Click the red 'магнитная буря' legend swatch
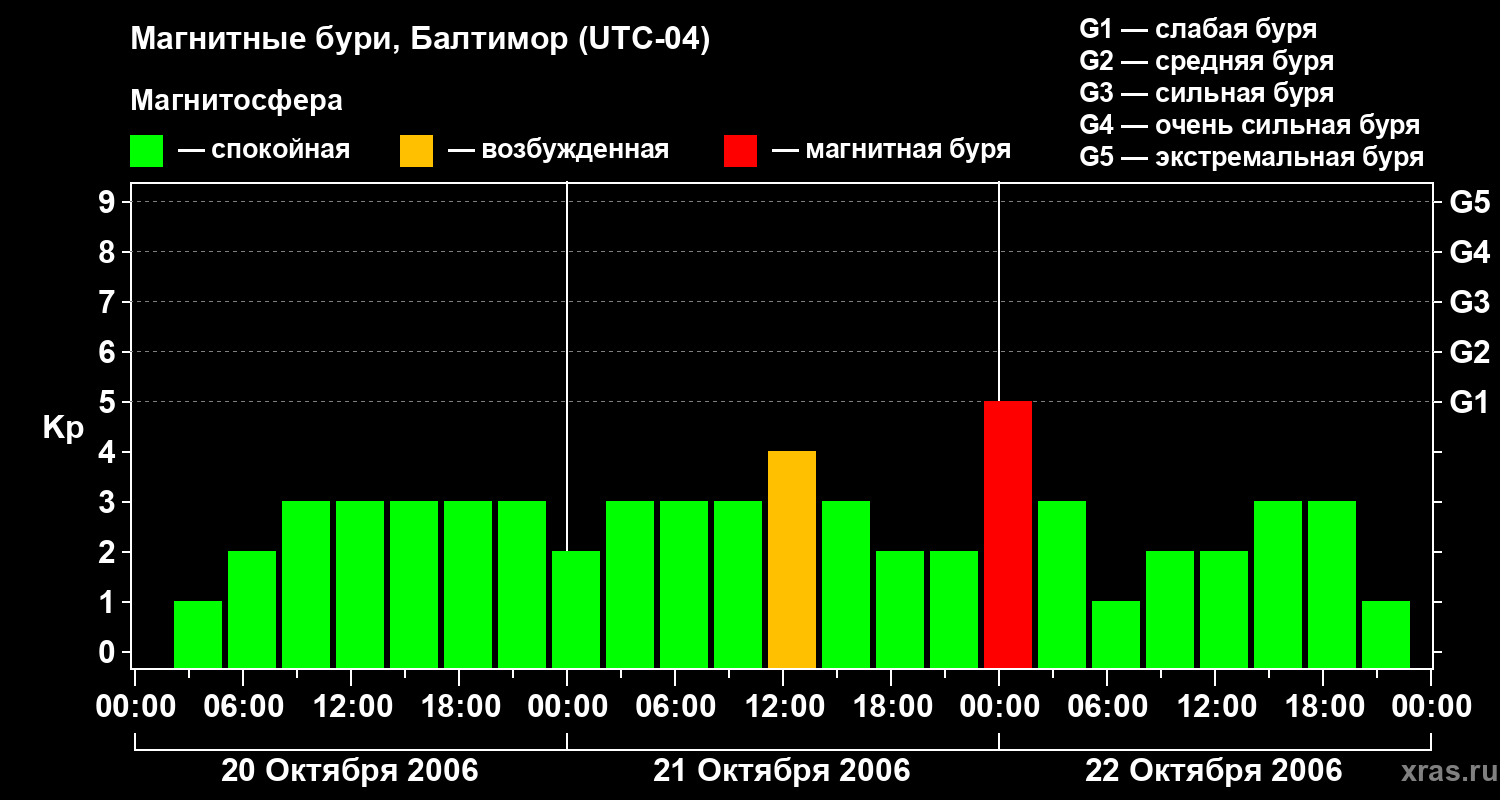Screen dimensions: 1500x800 [740, 151]
